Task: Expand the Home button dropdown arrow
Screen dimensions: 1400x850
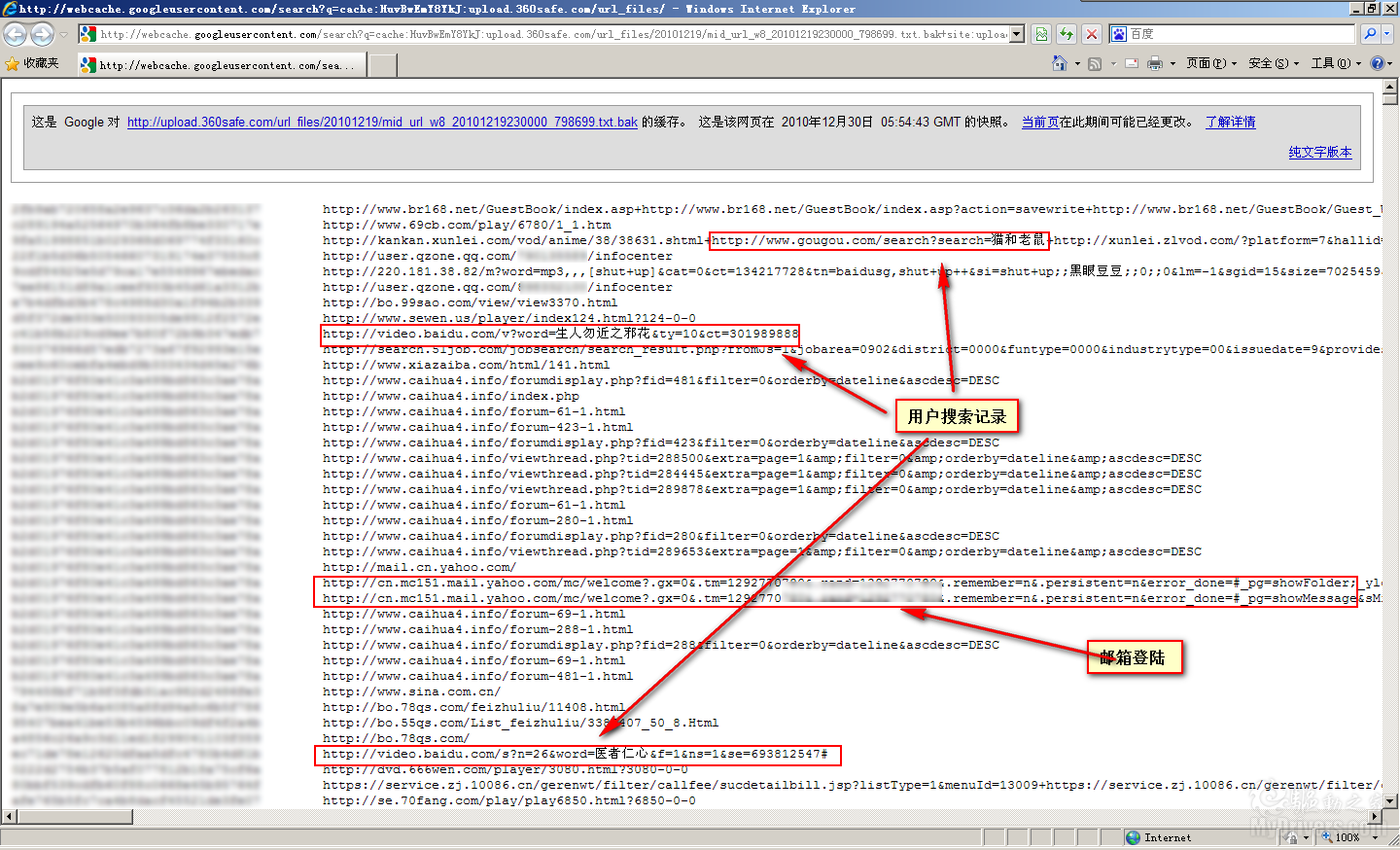Action: pyautogui.click(x=1077, y=64)
